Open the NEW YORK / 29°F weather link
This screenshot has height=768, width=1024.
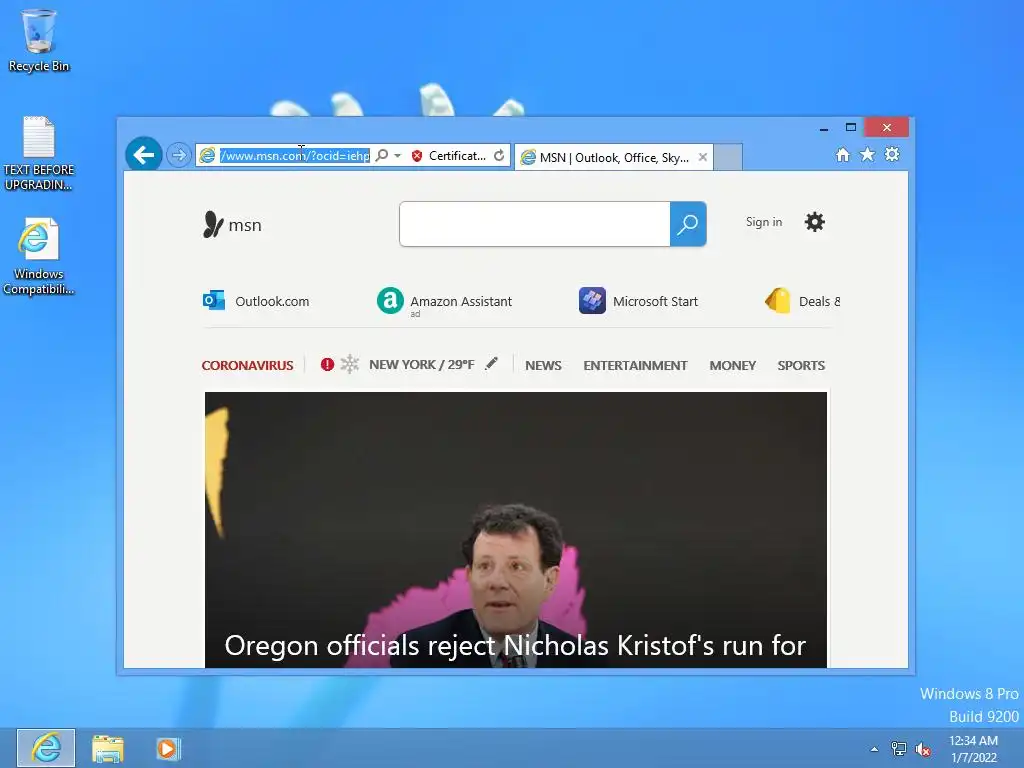click(x=422, y=364)
